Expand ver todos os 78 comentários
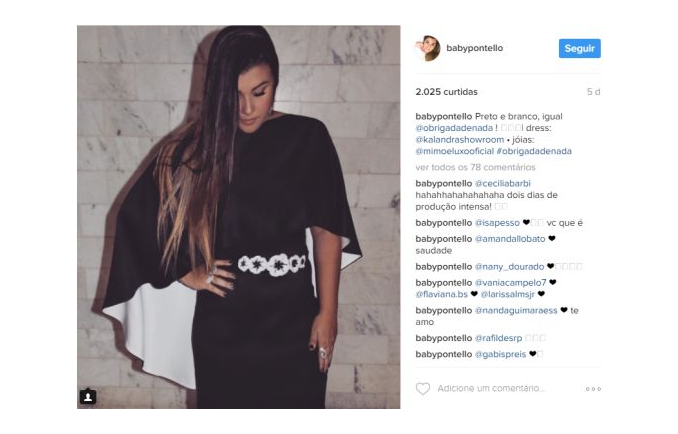Viewport: 678px width, 434px height. coord(475,167)
